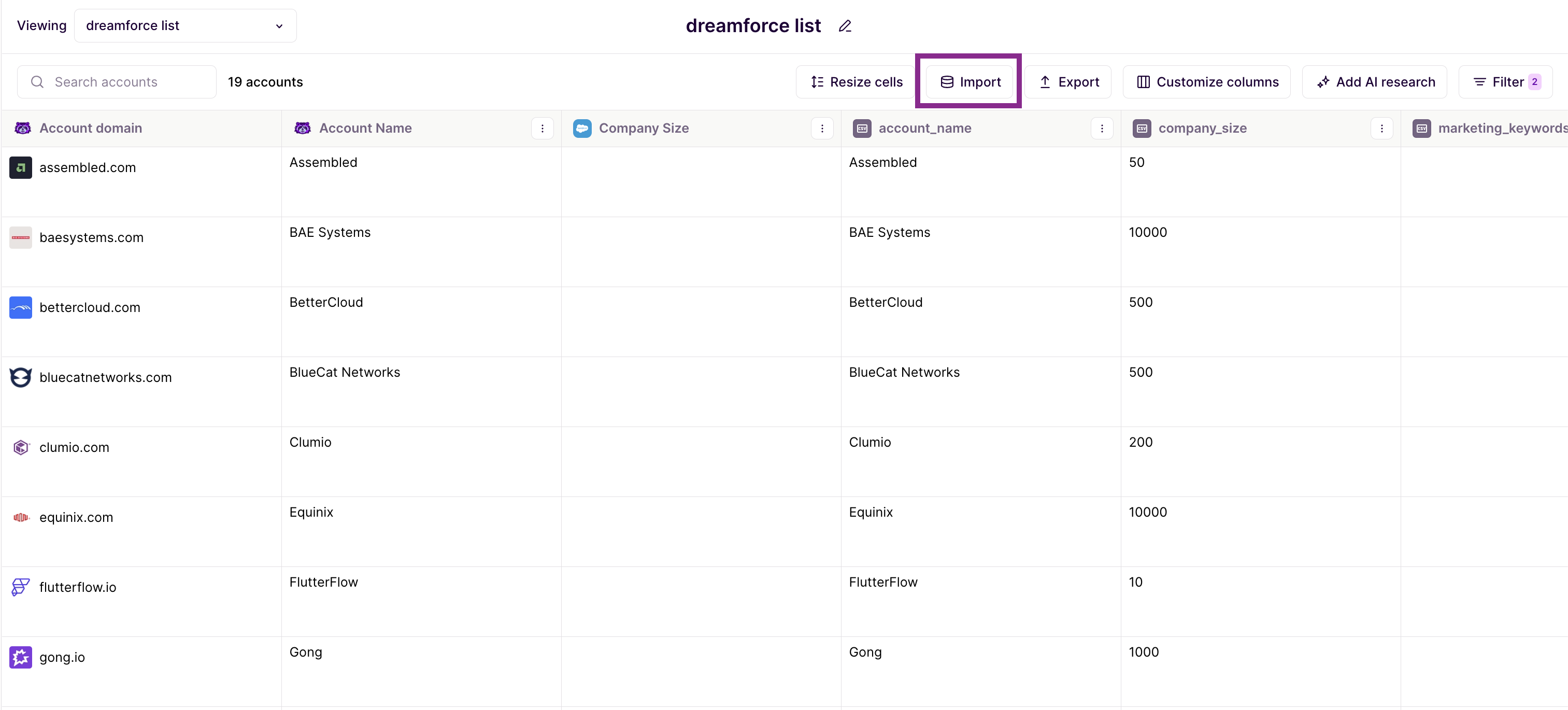Open account_name column three-dot menu
The image size is (1568, 710).
(x=1101, y=128)
